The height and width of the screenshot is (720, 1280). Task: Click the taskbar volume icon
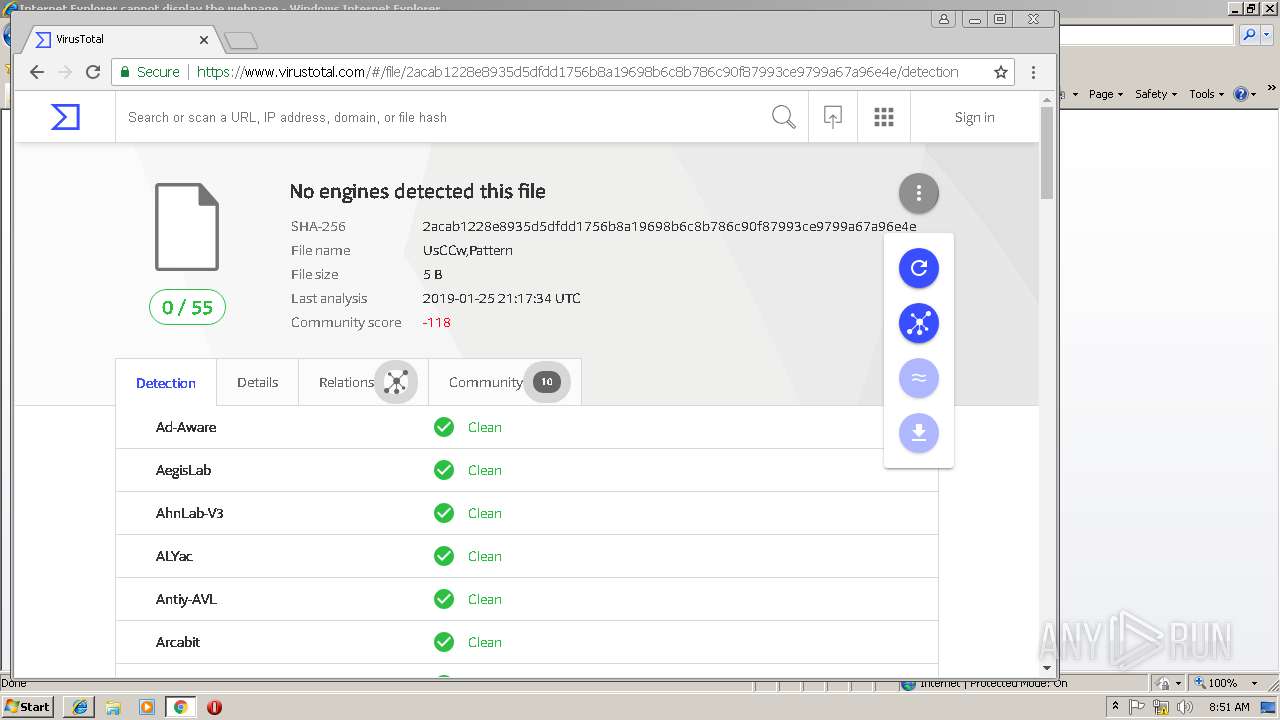tap(1185, 707)
